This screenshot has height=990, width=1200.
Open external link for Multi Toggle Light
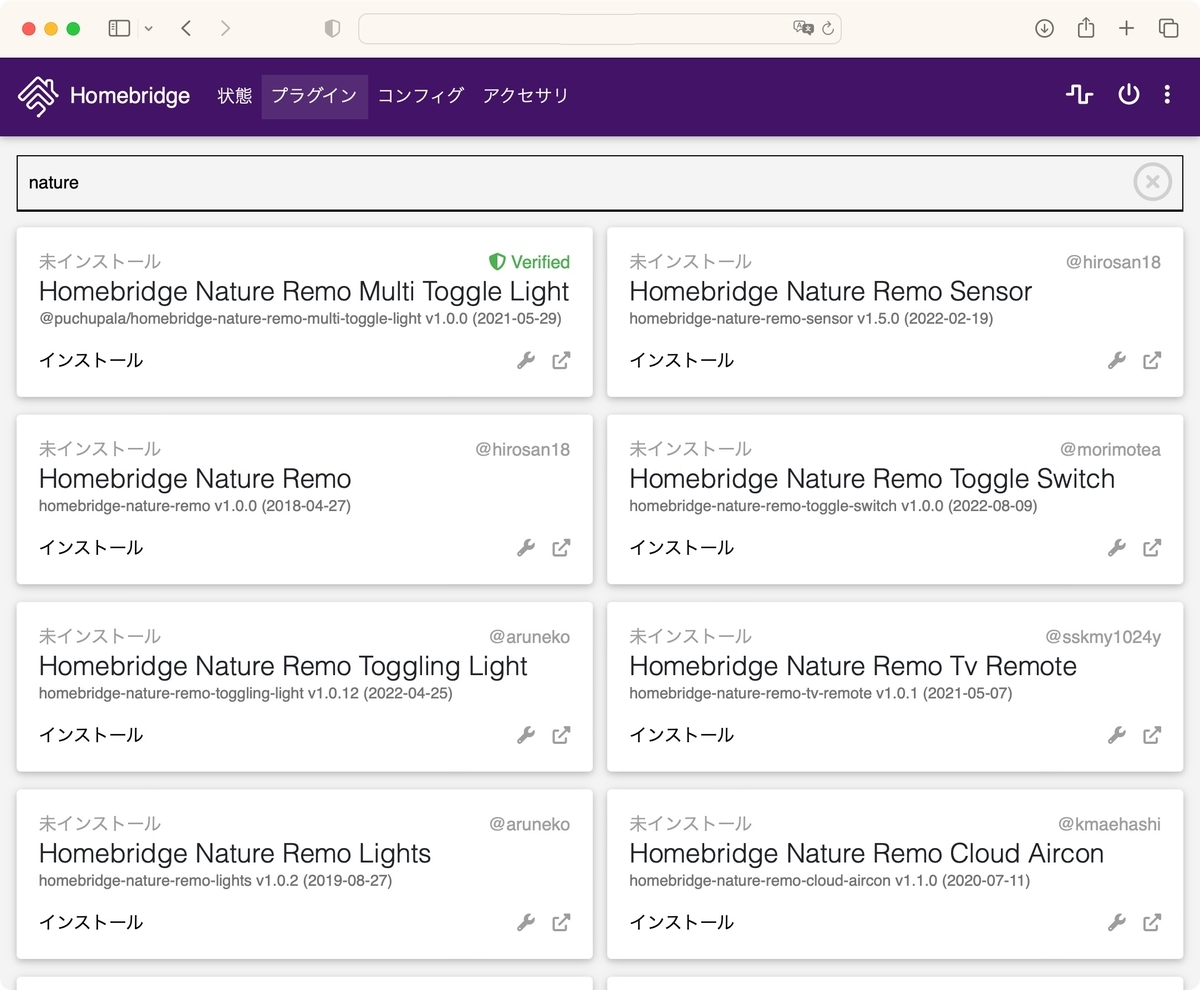pyautogui.click(x=561, y=360)
